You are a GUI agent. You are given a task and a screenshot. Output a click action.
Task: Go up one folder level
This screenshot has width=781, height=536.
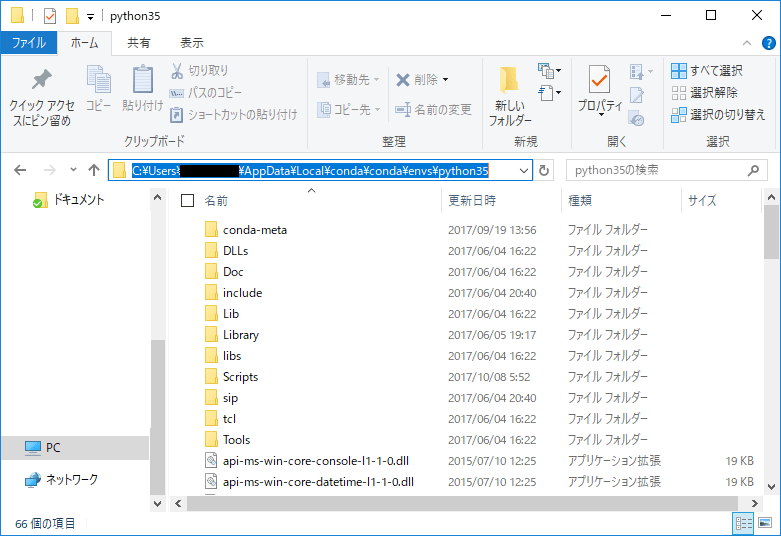coord(94,170)
